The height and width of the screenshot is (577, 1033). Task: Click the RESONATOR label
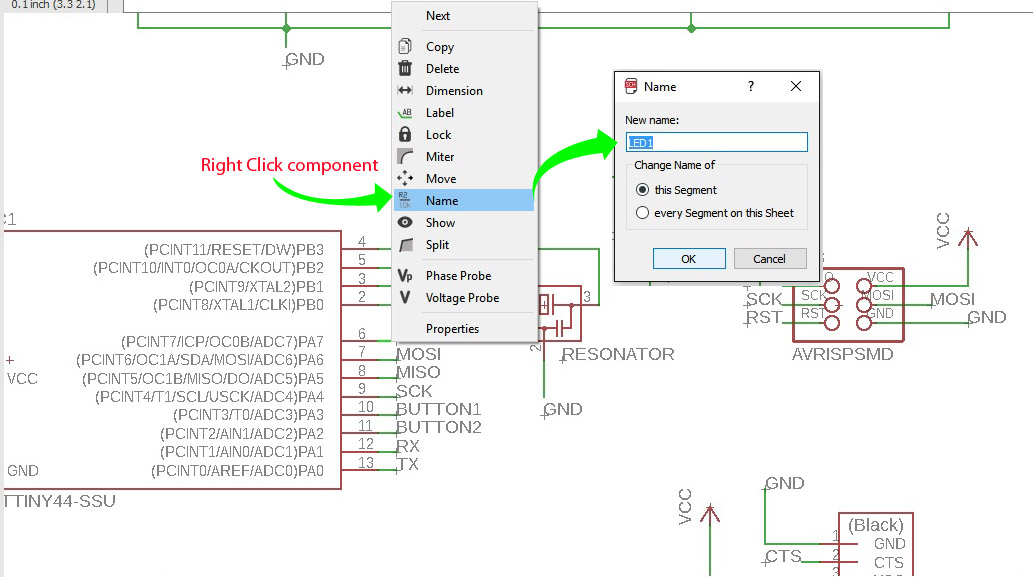click(618, 354)
